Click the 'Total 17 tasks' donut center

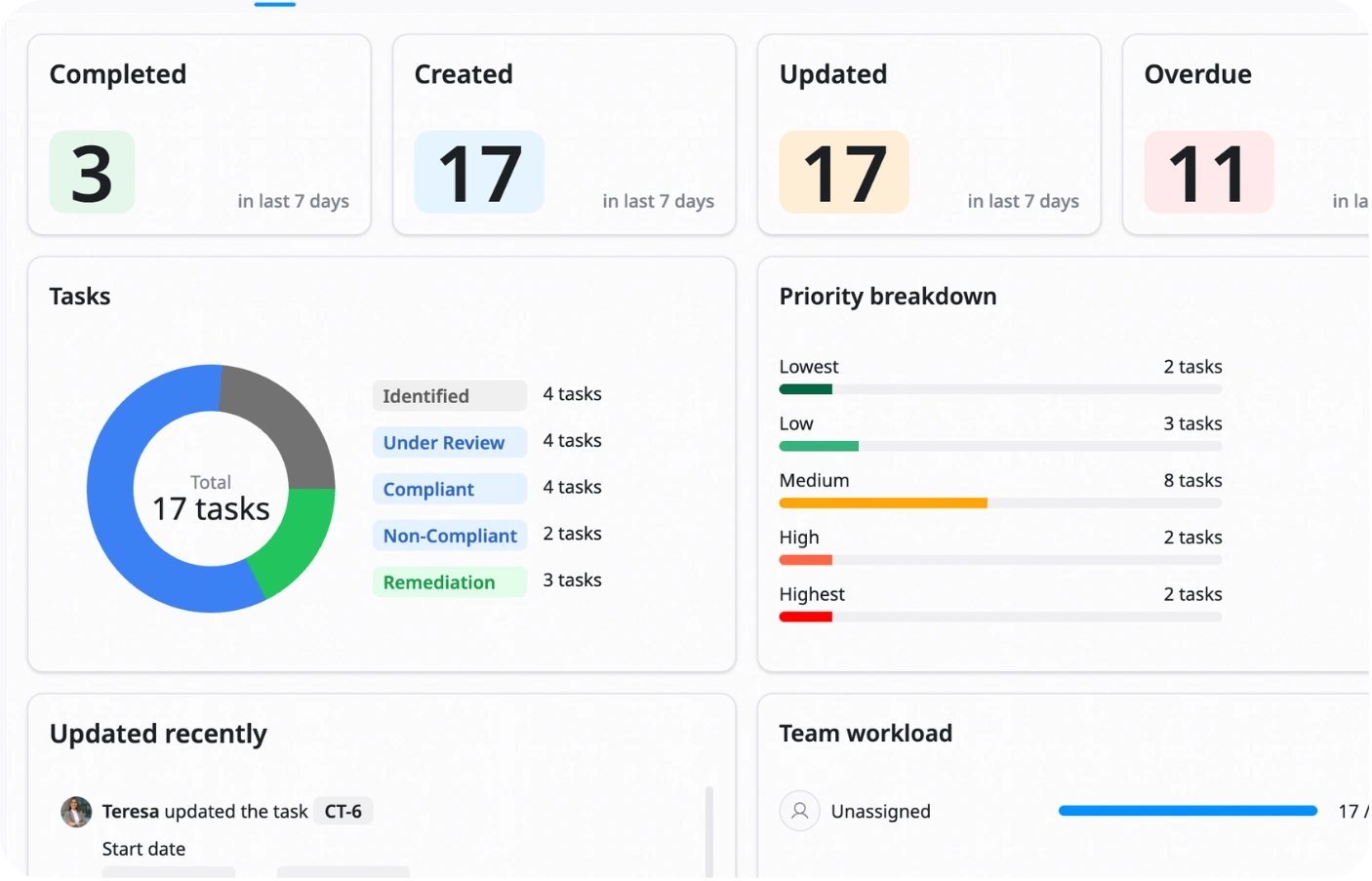[211, 500]
